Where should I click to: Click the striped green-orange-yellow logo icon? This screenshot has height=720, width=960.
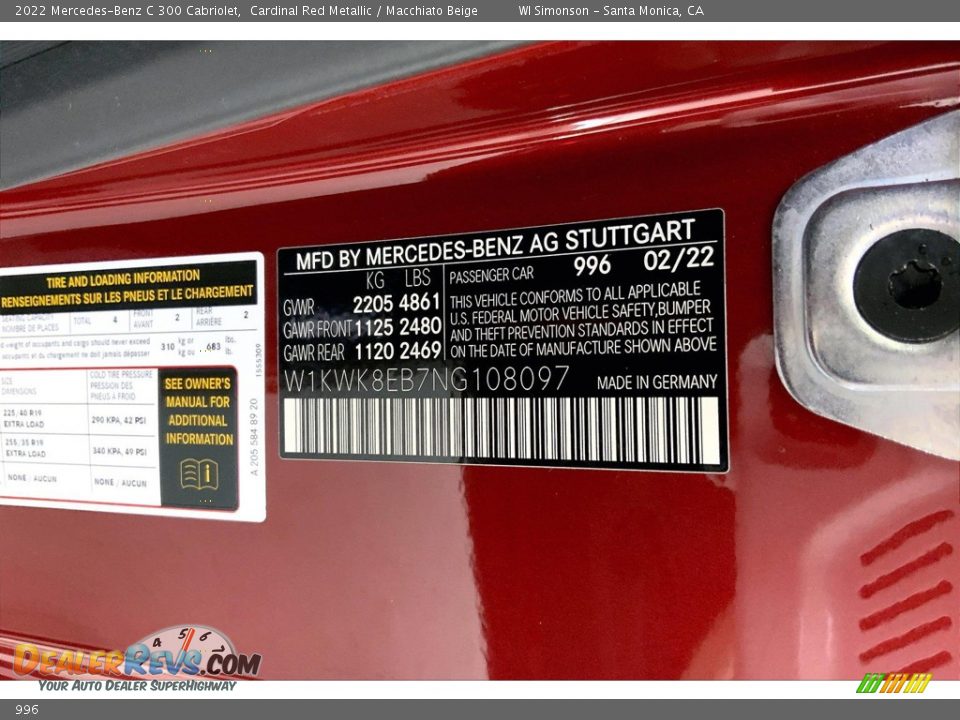[894, 683]
